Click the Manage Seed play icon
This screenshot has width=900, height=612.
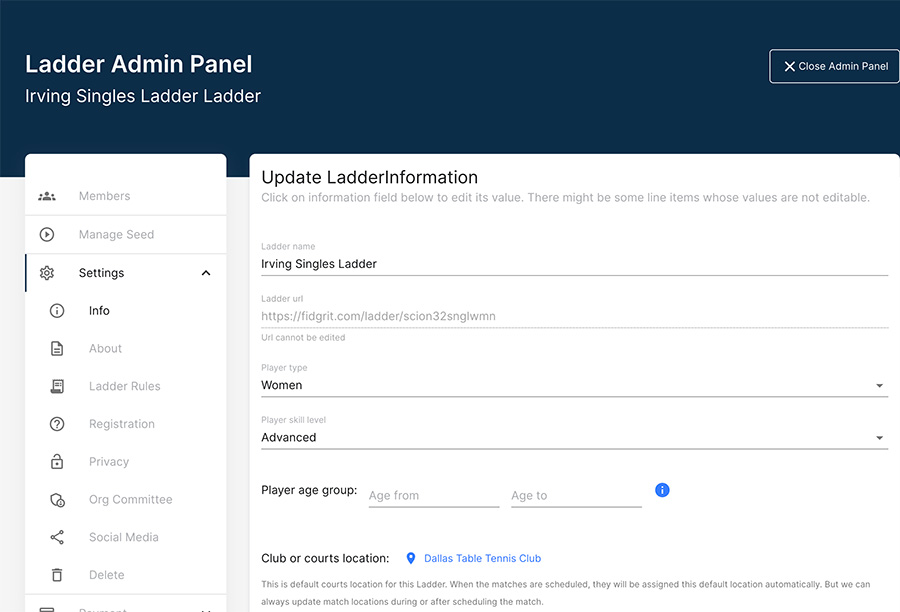coord(47,235)
